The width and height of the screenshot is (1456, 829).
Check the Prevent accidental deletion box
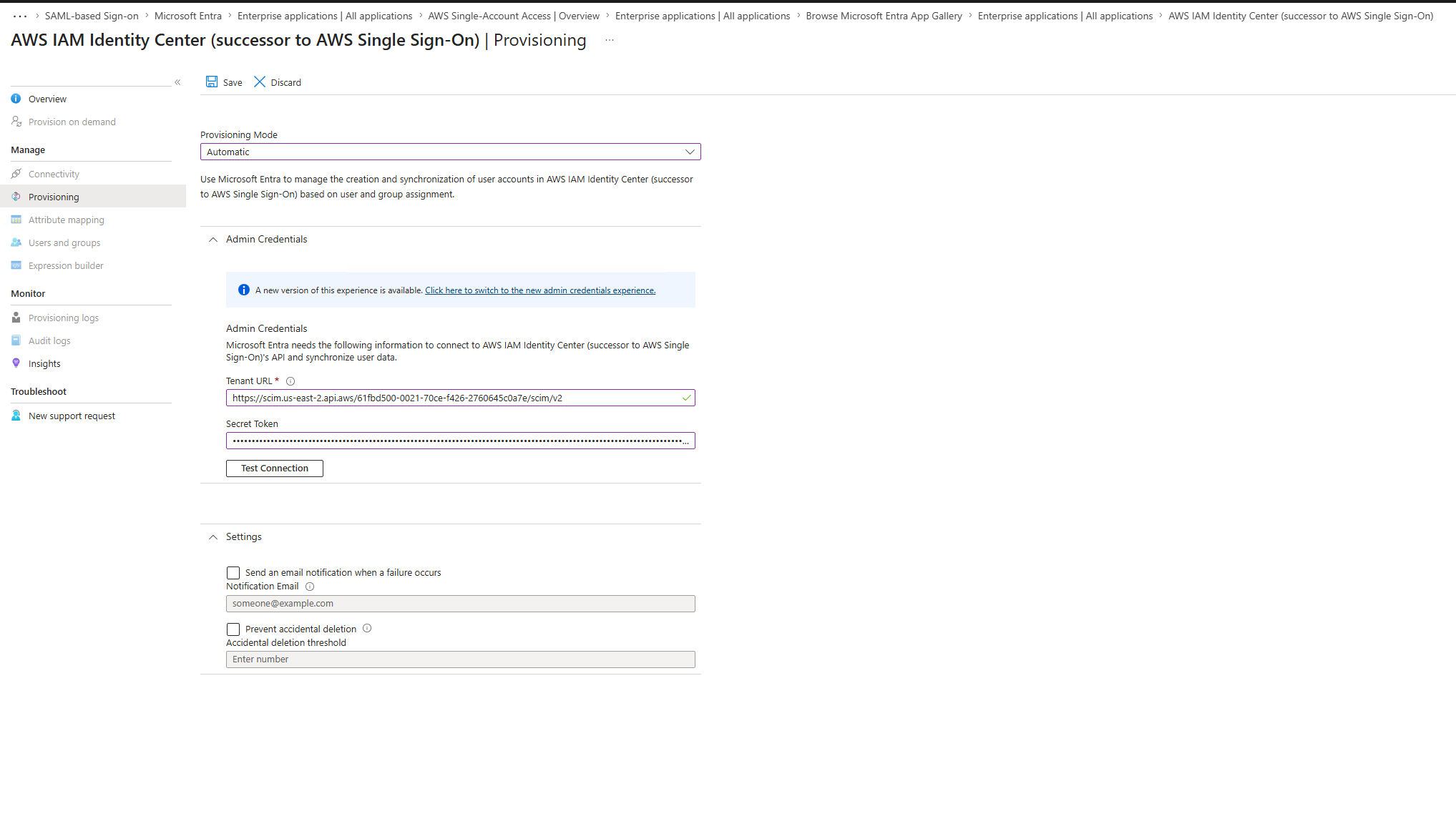point(233,629)
